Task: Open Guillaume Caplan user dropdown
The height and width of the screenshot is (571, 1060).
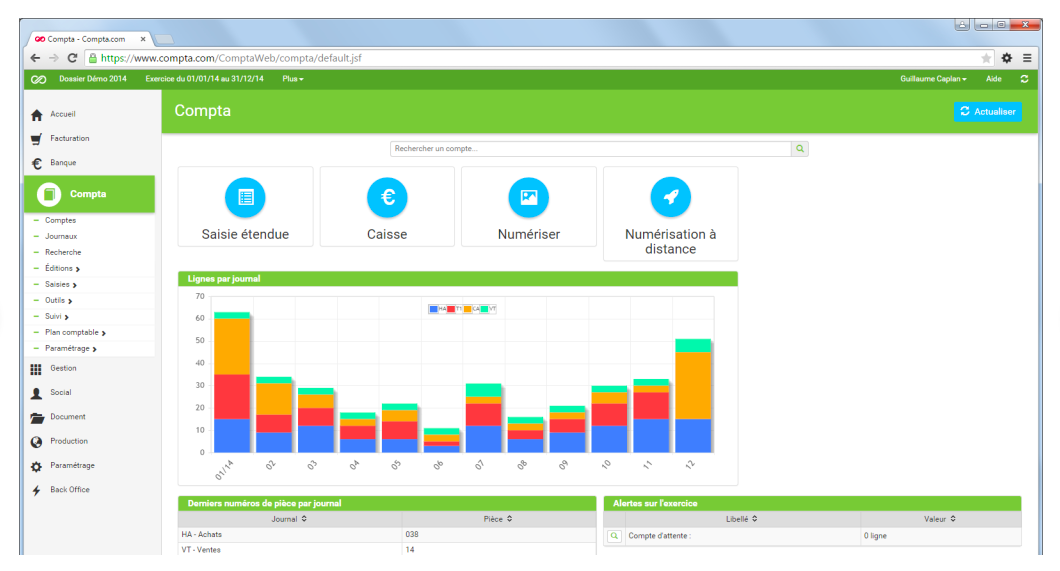Action: pyautogui.click(x=933, y=79)
